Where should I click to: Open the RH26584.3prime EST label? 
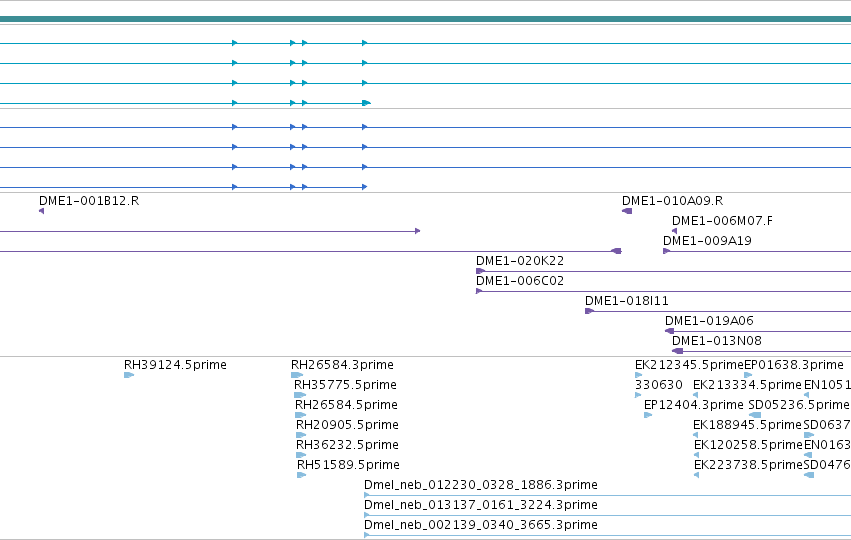[x=342, y=365]
